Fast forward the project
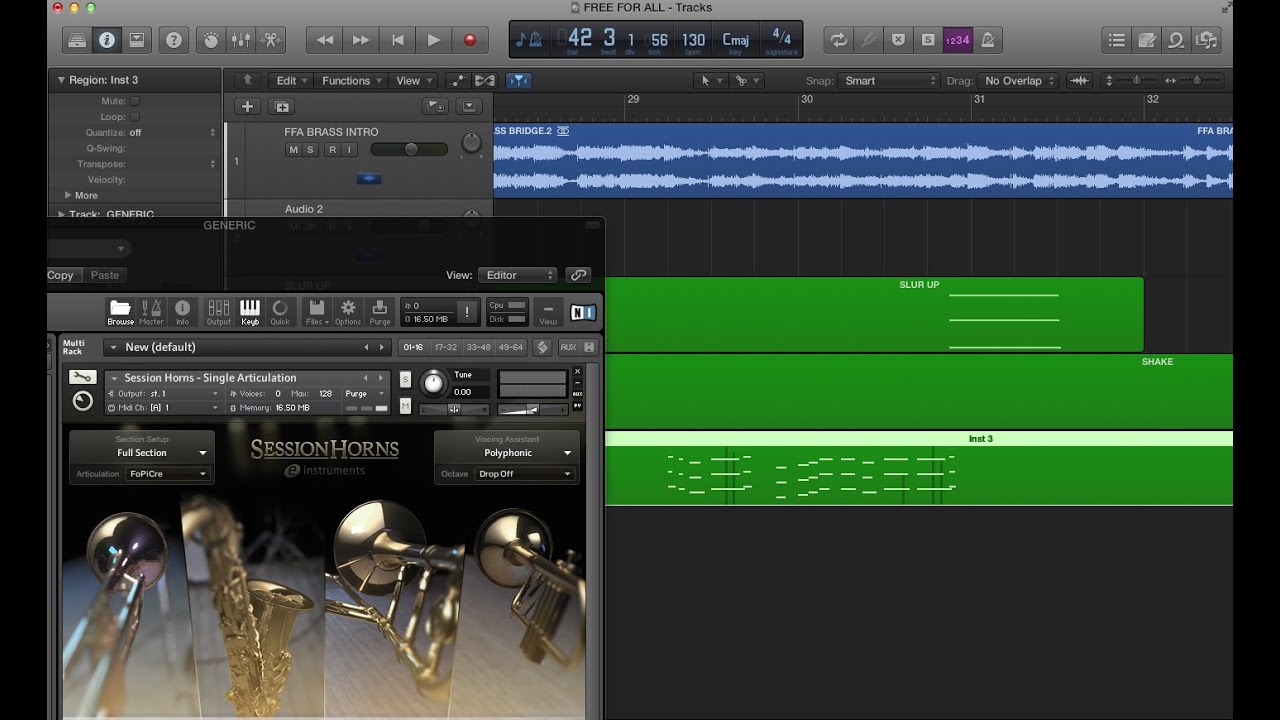Viewport: 1280px width, 720px height. click(x=361, y=40)
